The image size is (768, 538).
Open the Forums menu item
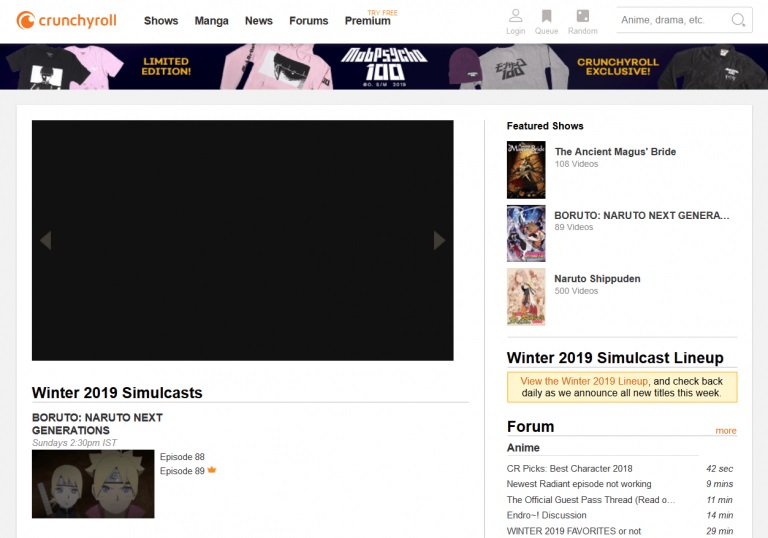(309, 21)
